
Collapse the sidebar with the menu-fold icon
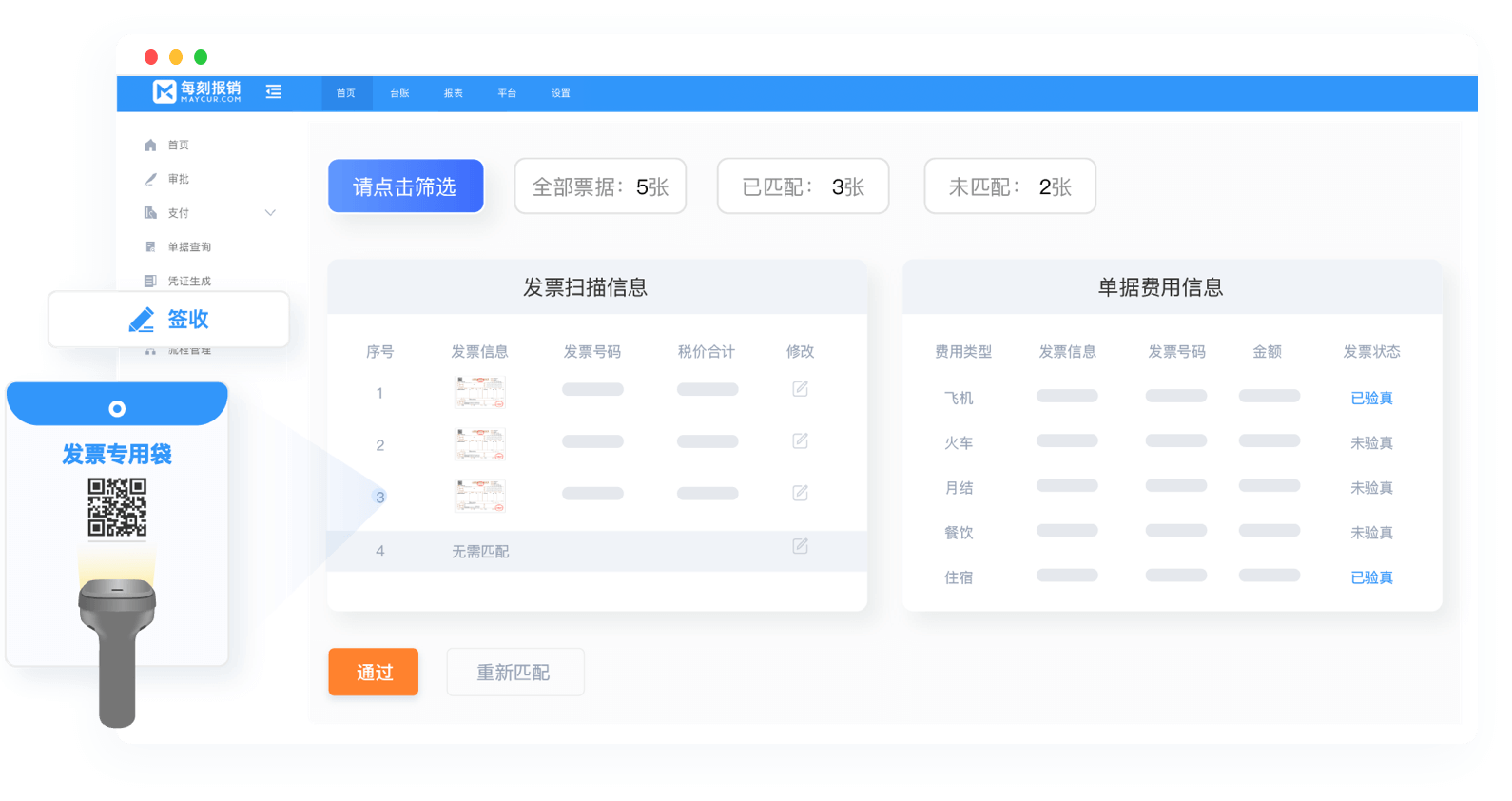pyautogui.click(x=274, y=92)
